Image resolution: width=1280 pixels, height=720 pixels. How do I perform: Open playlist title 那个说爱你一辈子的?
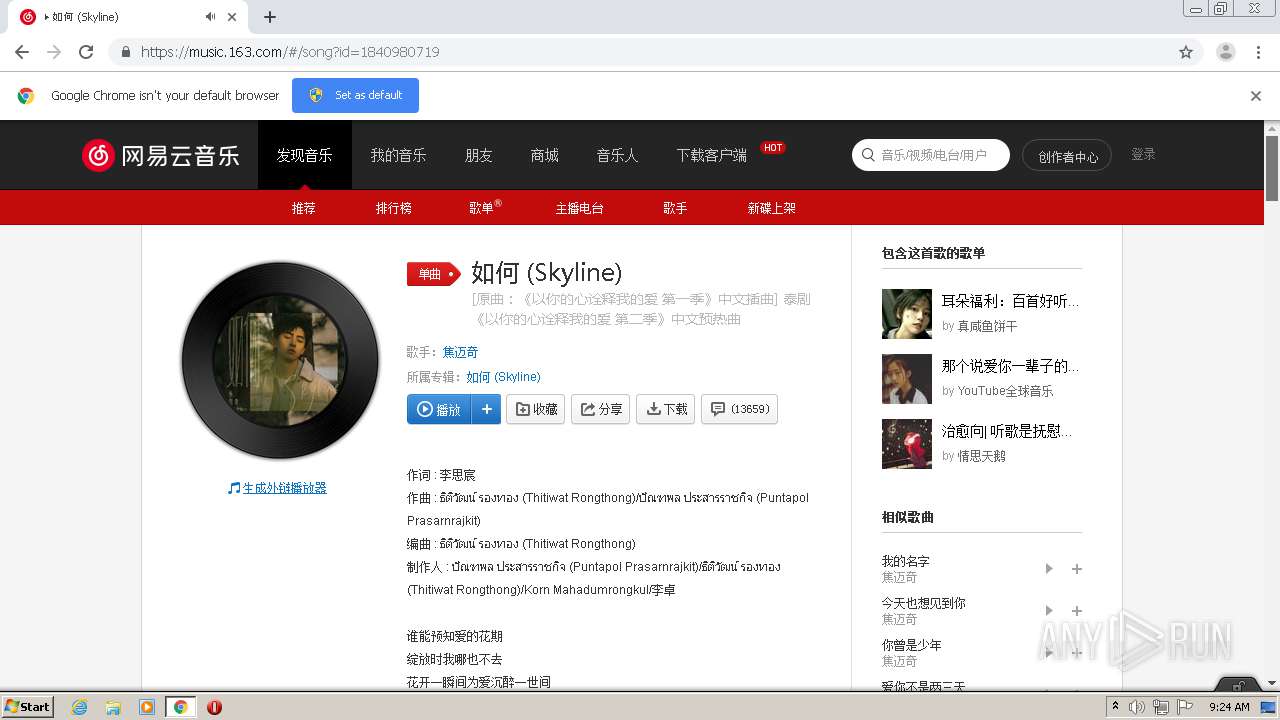click(1011, 366)
